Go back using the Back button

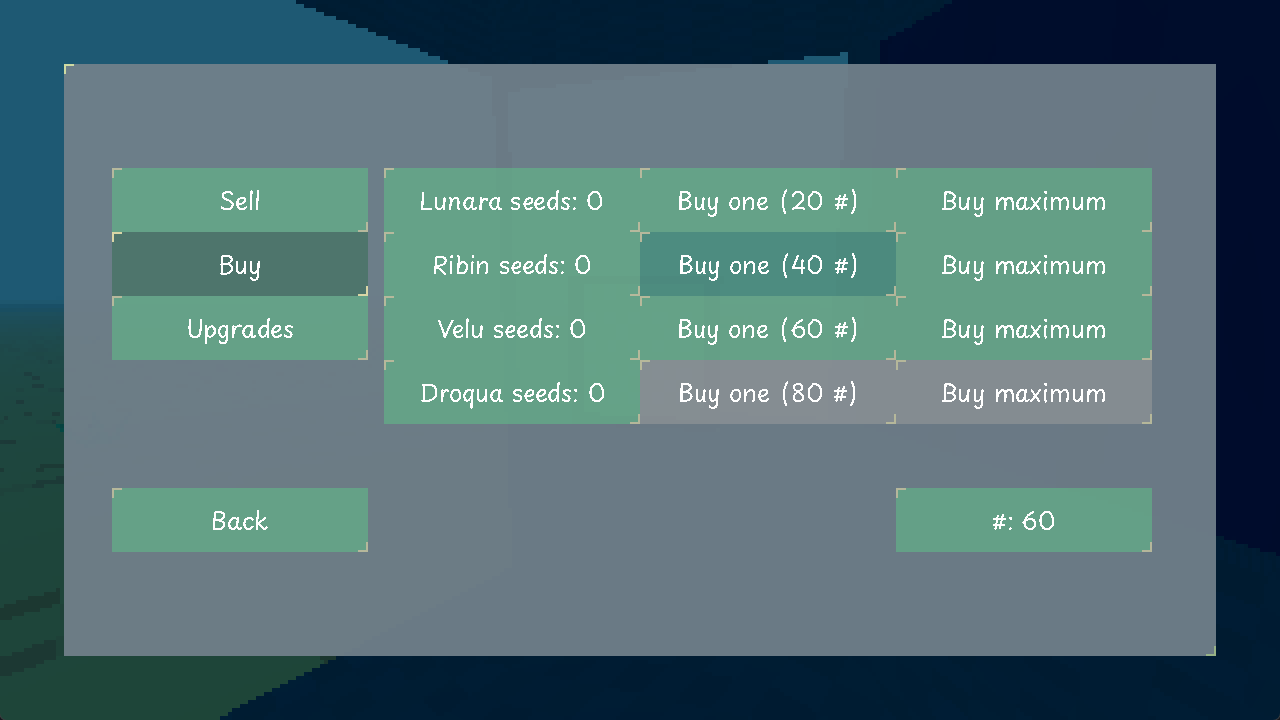tap(240, 520)
